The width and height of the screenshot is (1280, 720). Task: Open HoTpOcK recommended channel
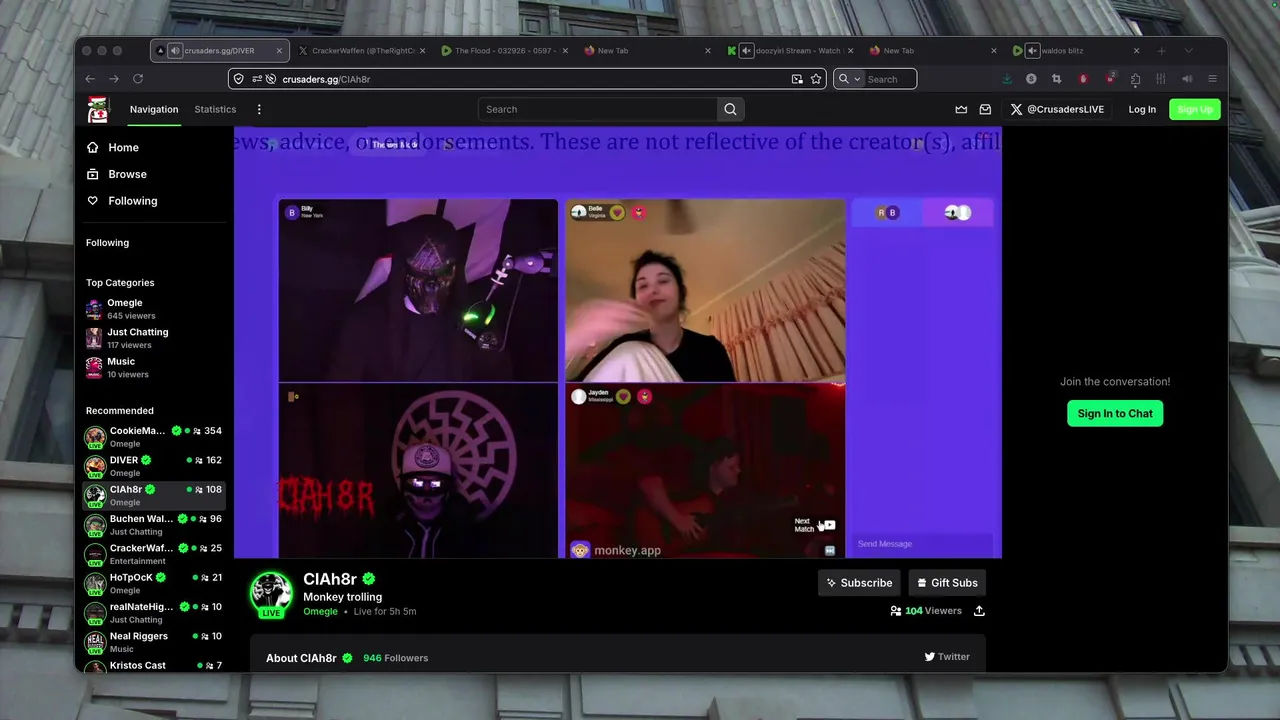pyautogui.click(x=154, y=583)
